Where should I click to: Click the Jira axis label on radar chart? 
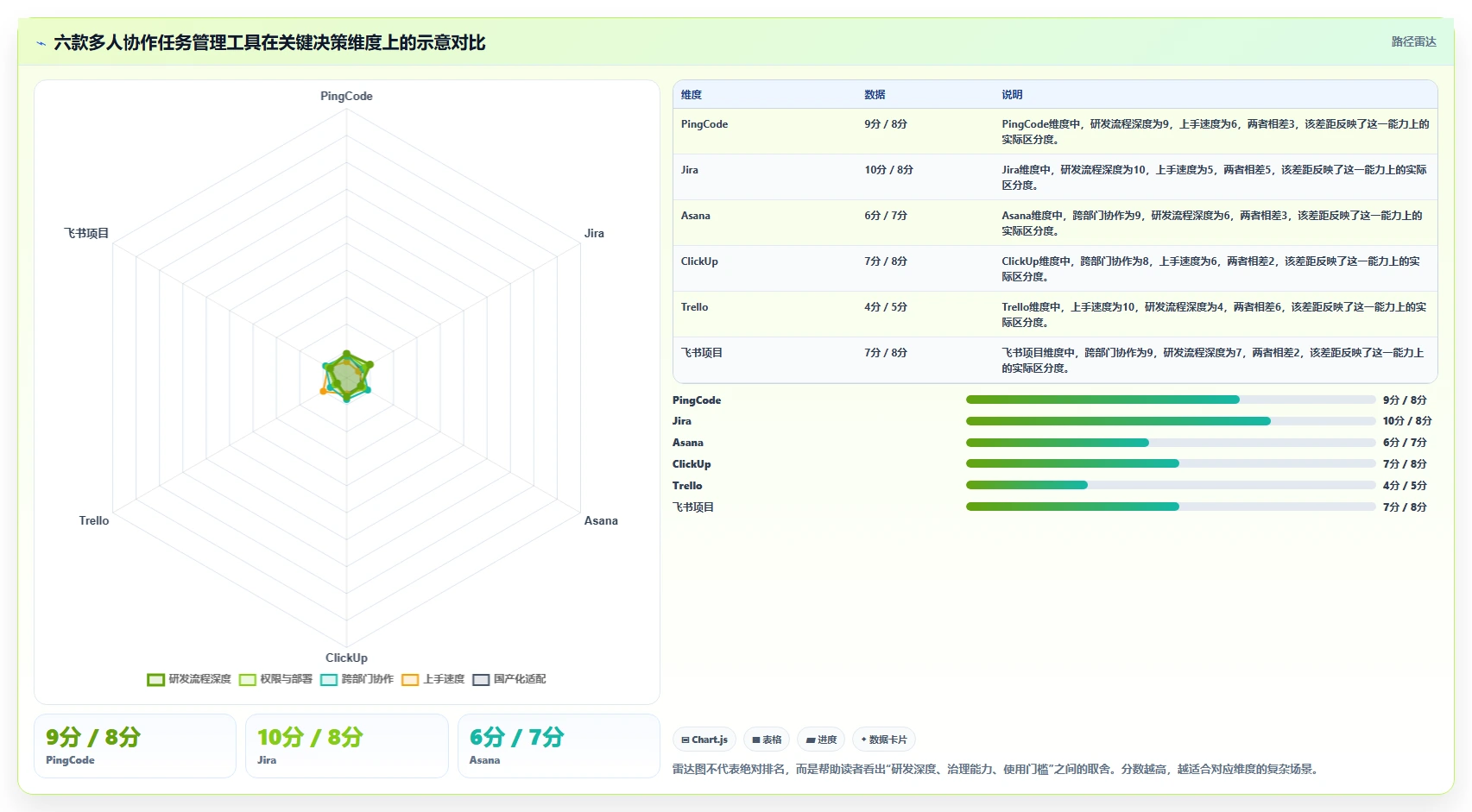tap(594, 233)
